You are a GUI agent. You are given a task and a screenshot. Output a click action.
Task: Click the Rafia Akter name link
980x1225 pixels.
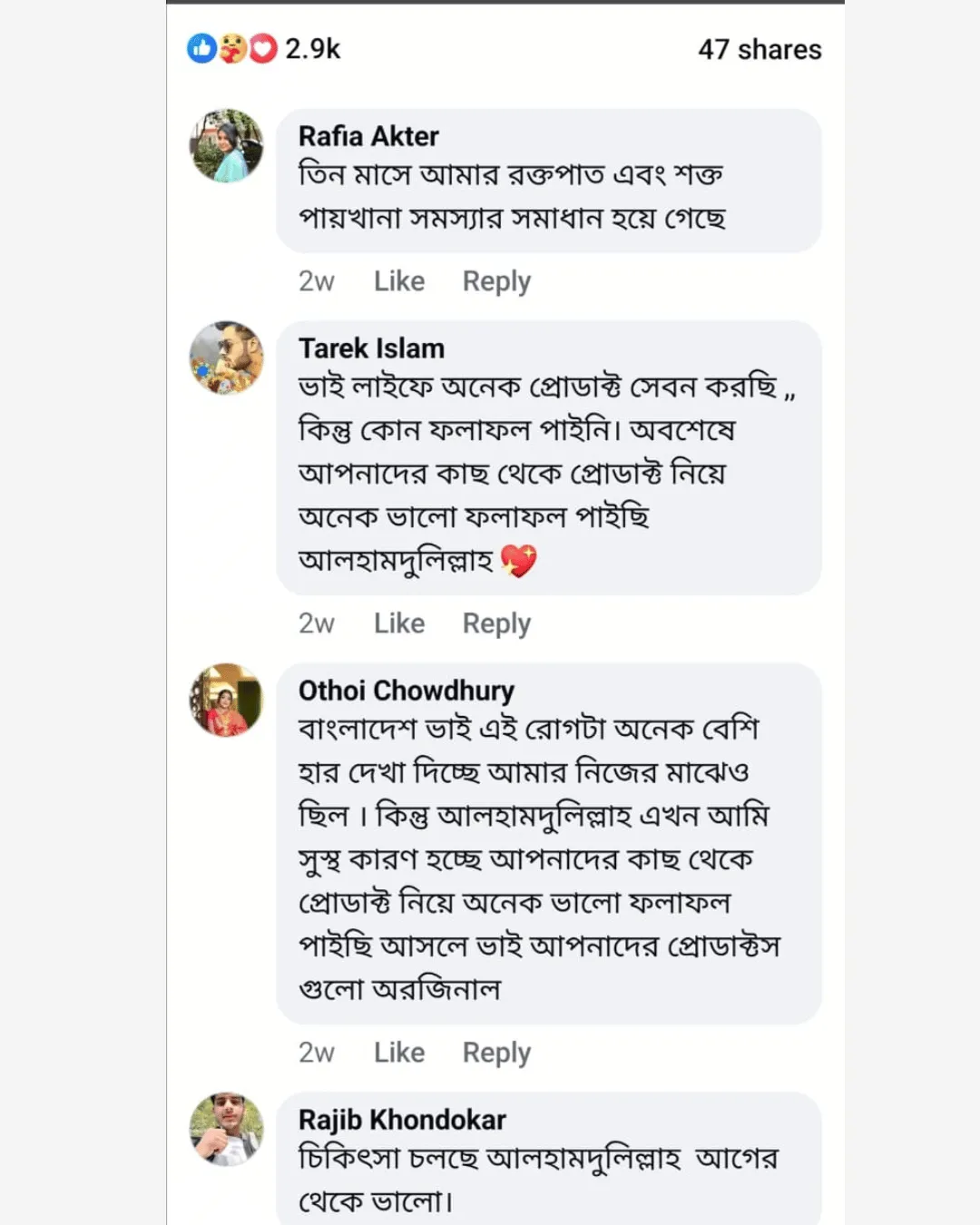pyautogui.click(x=368, y=136)
